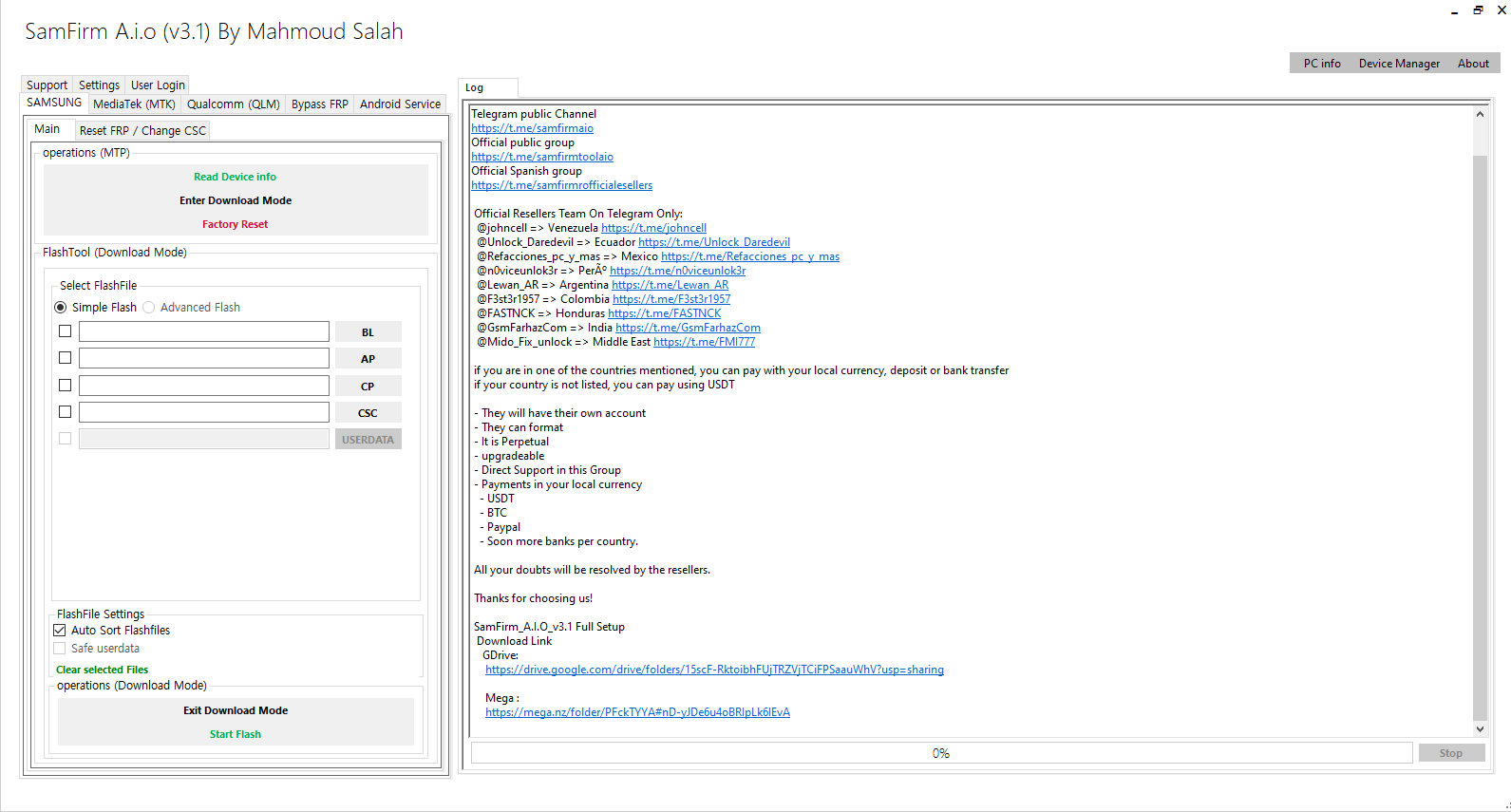Screen dimensions: 1511x812
Task: Click Clear selected Files
Action: (103, 670)
